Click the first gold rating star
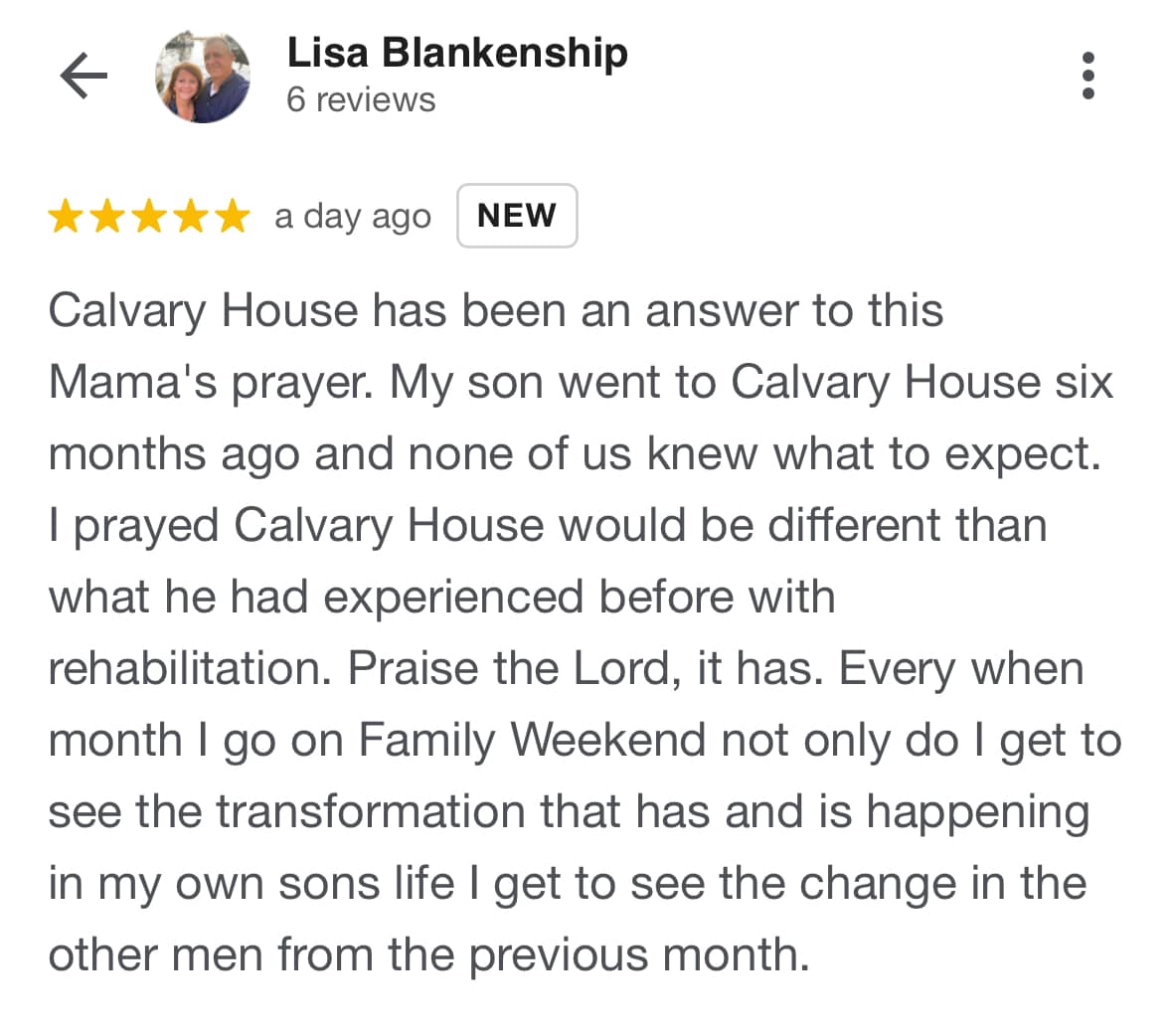The width and height of the screenshot is (1172, 1036). click(66, 216)
